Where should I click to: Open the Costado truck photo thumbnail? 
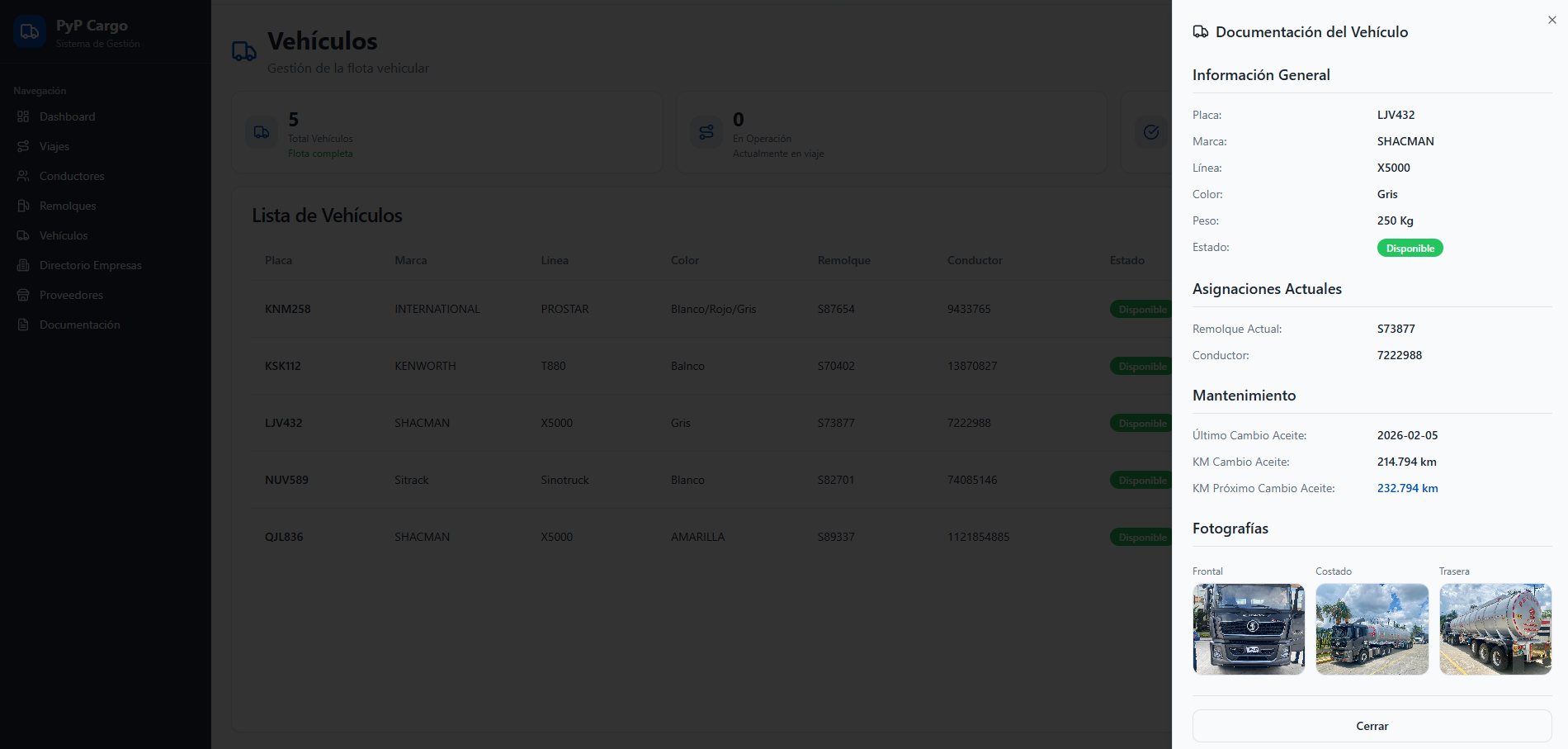coord(1372,629)
